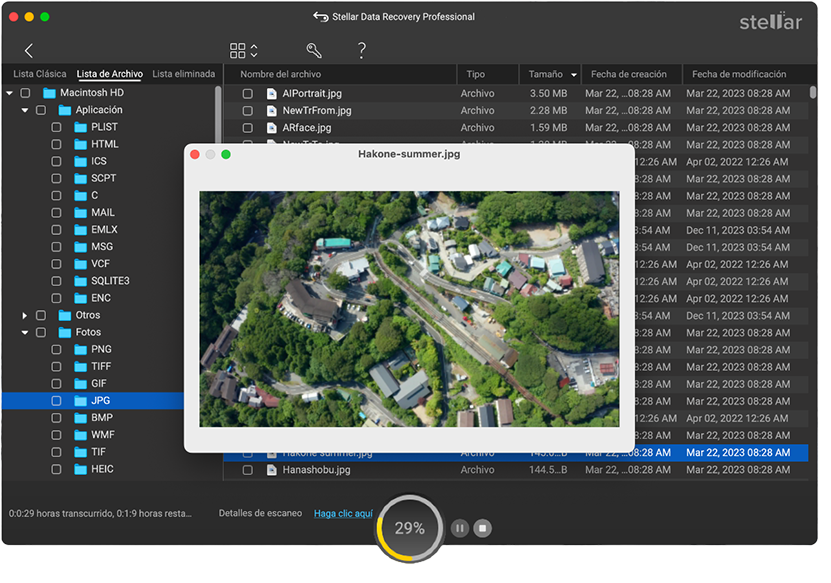
Task: Click the 29% circular progress indicator
Action: pos(410,528)
